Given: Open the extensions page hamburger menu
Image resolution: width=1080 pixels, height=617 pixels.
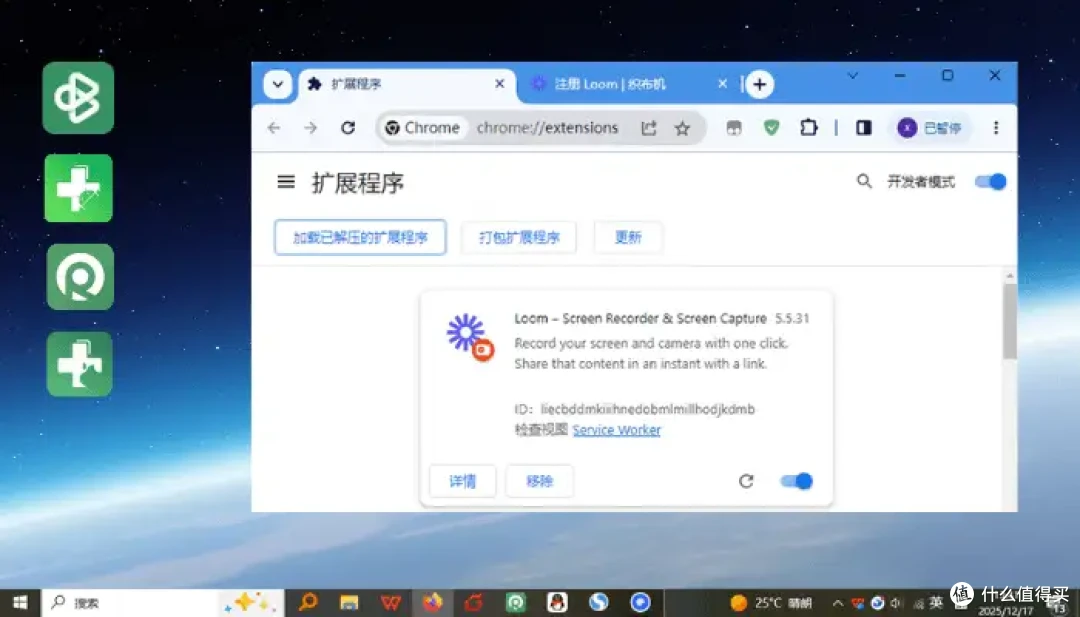Looking at the screenshot, I should [286, 182].
